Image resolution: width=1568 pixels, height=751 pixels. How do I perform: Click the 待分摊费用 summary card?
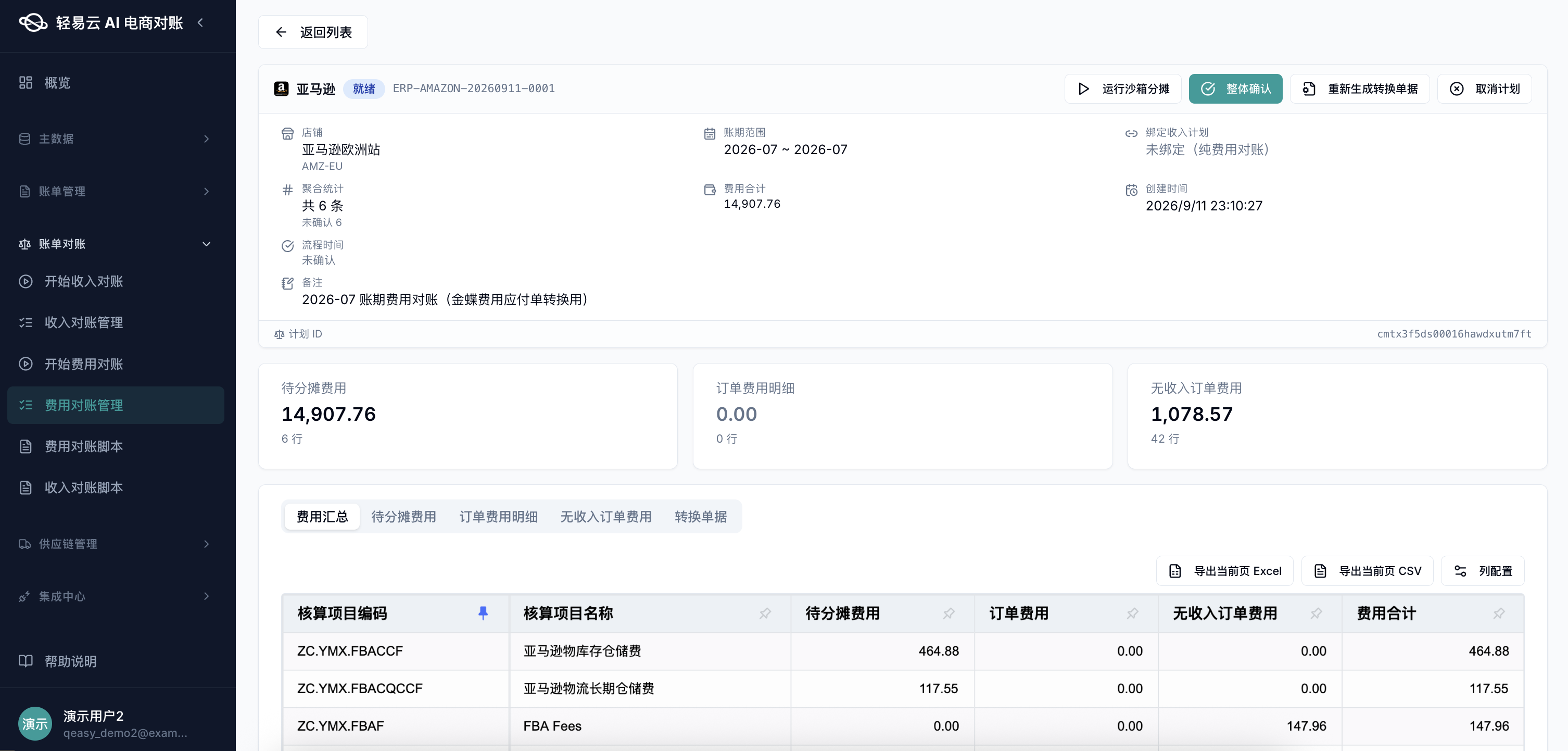tap(467, 416)
